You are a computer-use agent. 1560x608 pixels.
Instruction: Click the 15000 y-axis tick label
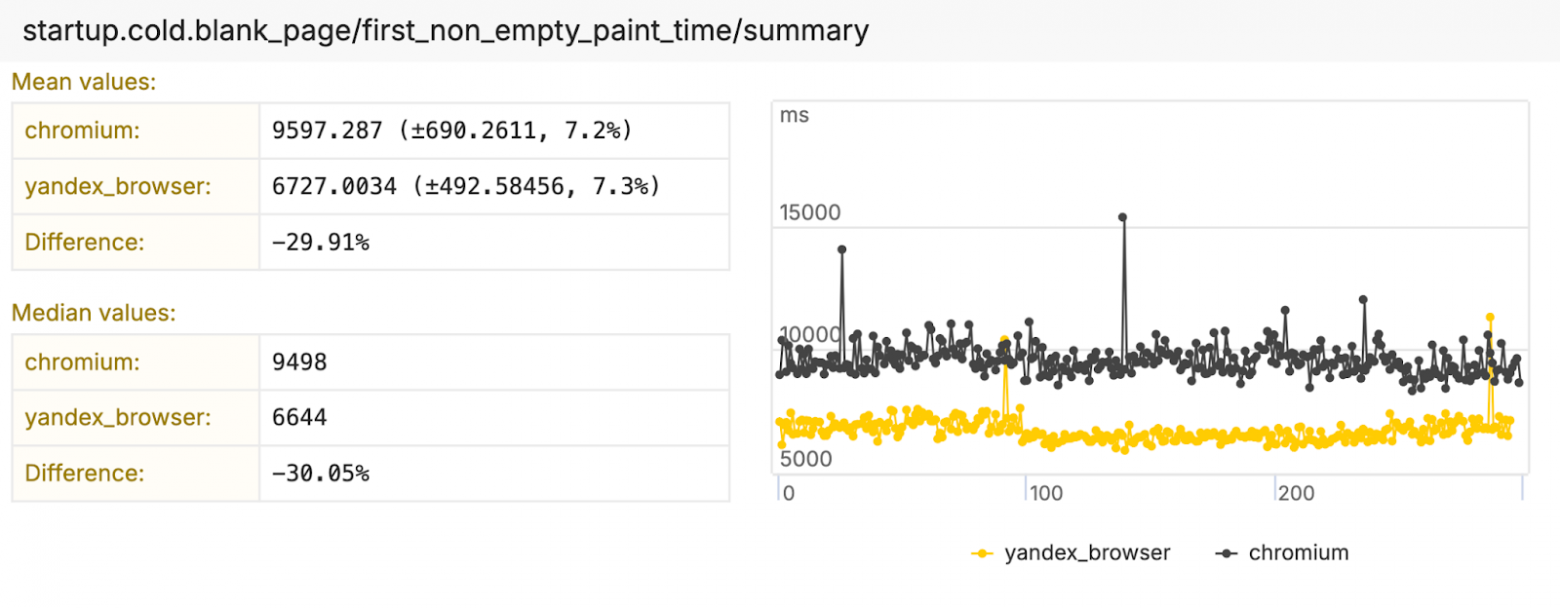(x=810, y=213)
